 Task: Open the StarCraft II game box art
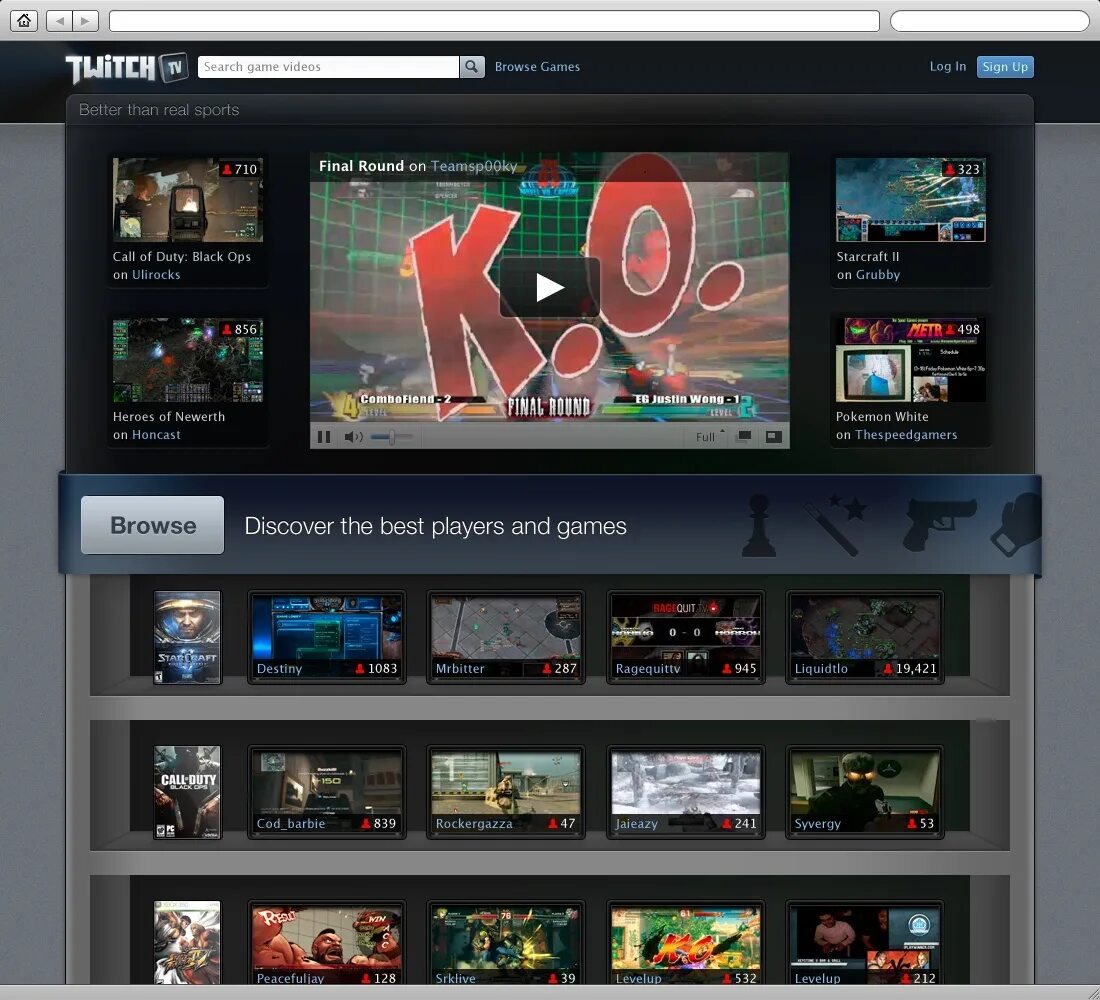(187, 636)
